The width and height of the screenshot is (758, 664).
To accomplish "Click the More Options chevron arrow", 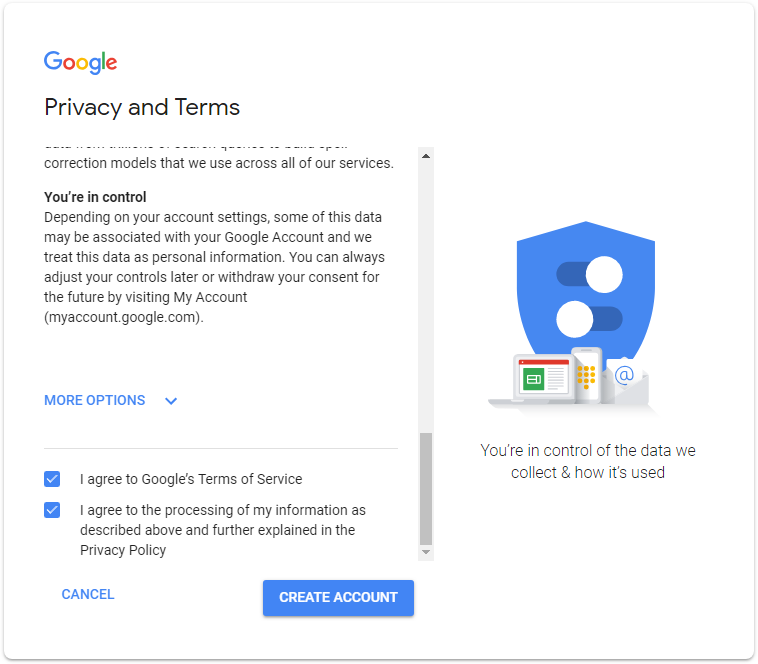I will 171,401.
